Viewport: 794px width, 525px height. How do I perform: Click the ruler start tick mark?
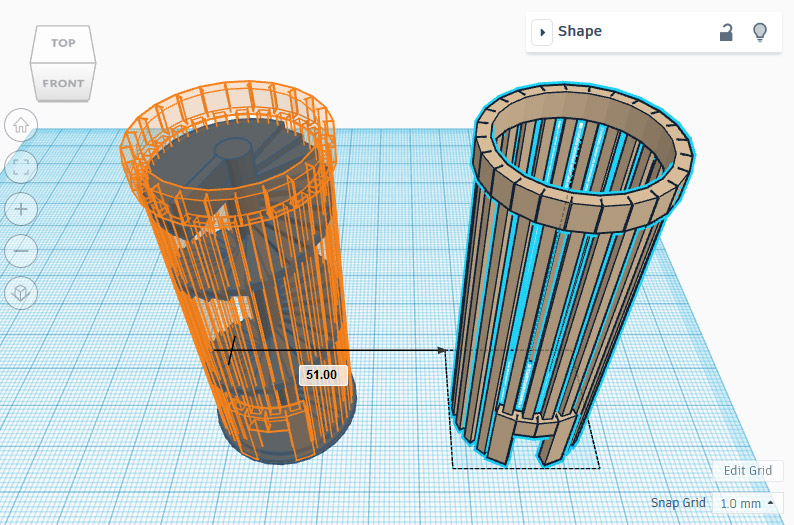231,350
